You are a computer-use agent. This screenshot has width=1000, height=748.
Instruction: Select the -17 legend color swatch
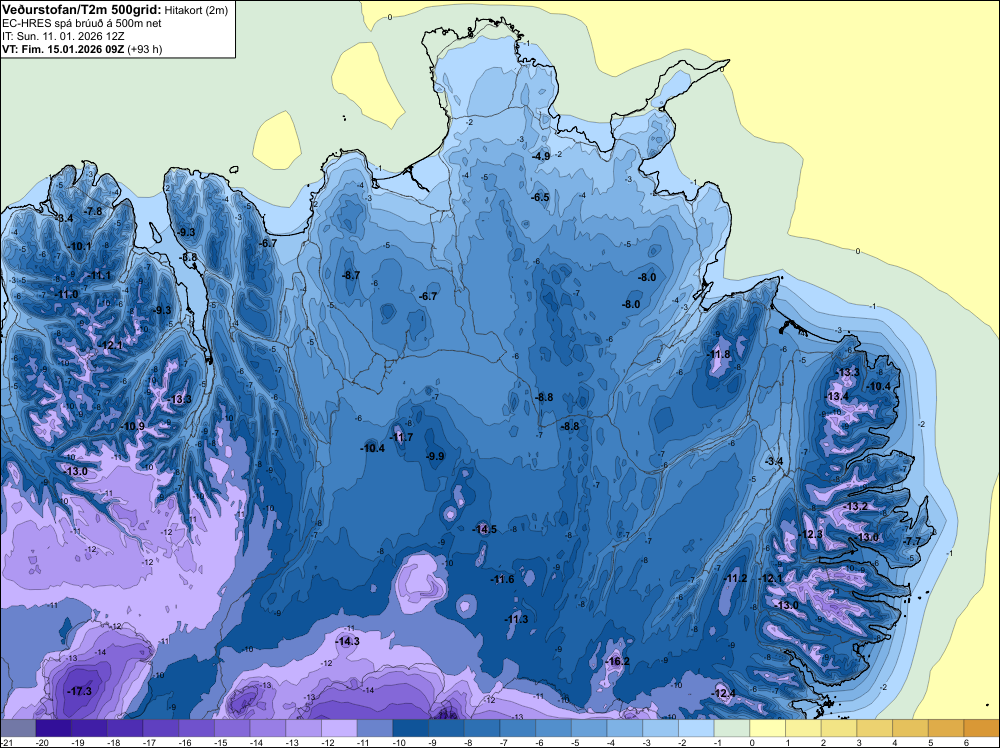[x=161, y=728]
